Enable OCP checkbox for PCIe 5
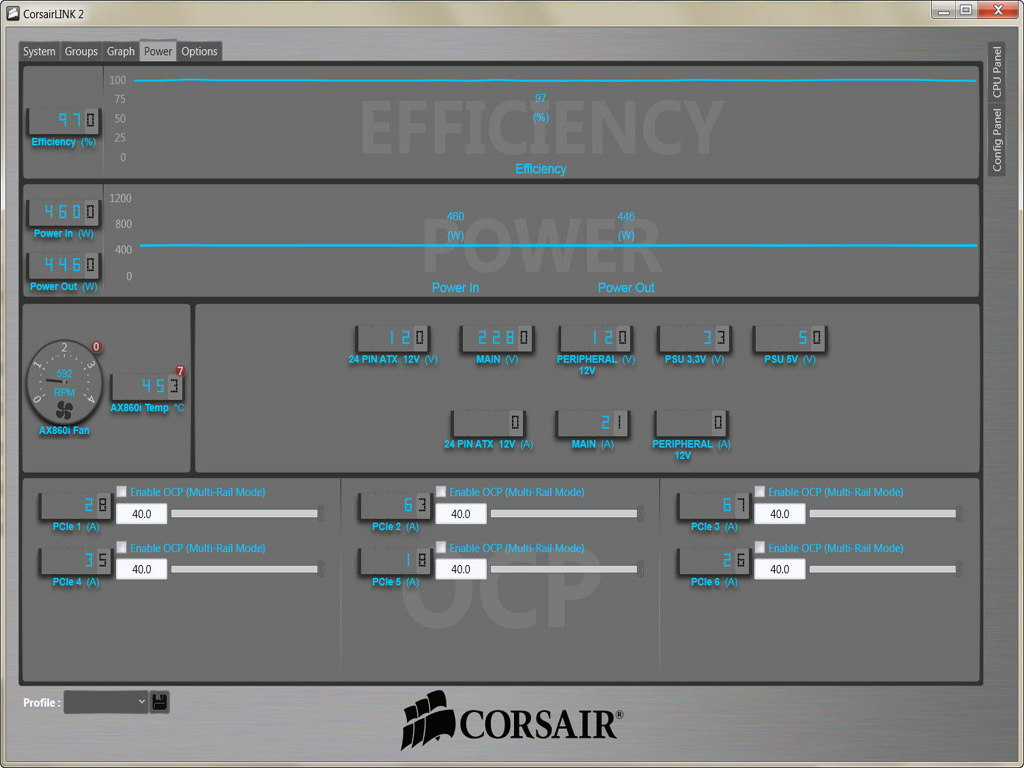Screen dimensions: 1024x768 click(441, 547)
